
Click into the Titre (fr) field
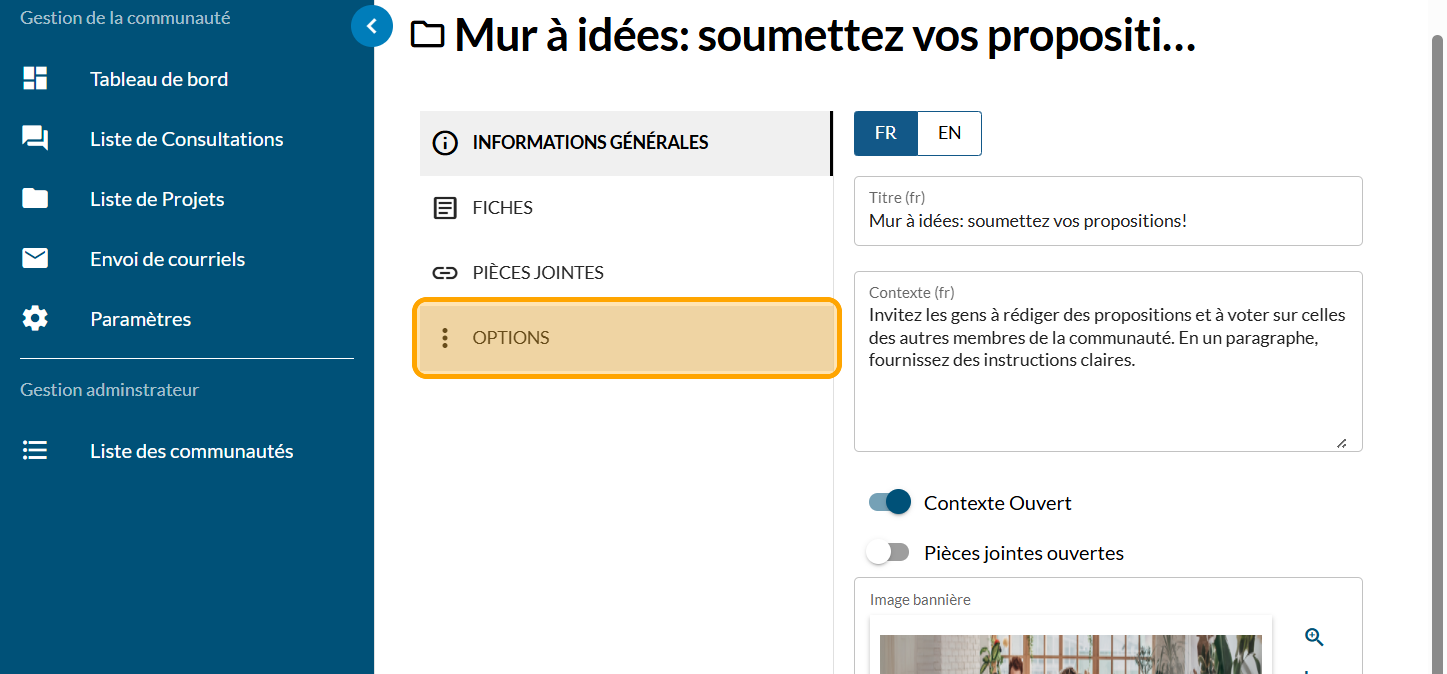click(1107, 221)
